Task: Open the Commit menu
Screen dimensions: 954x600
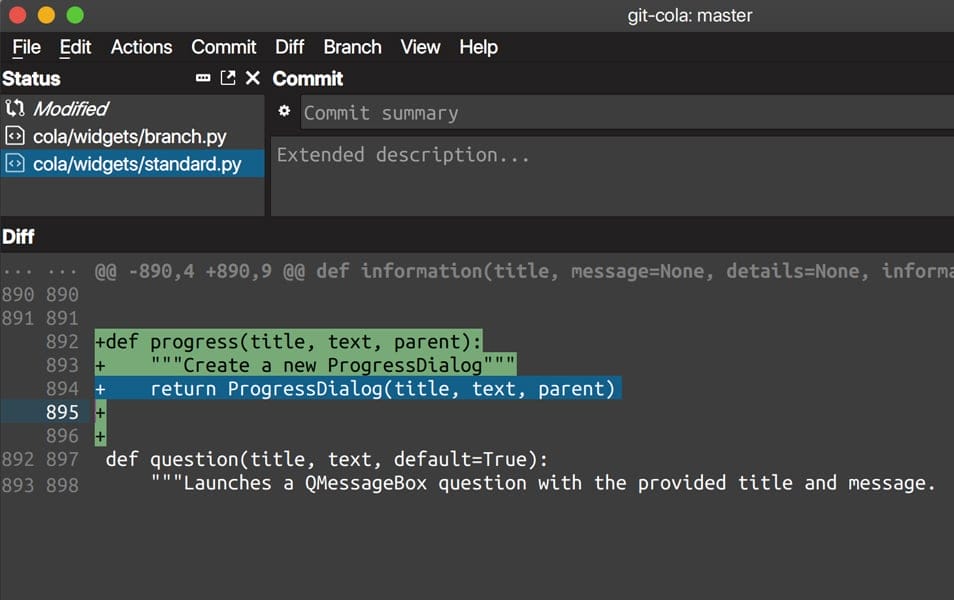Action: tap(223, 47)
